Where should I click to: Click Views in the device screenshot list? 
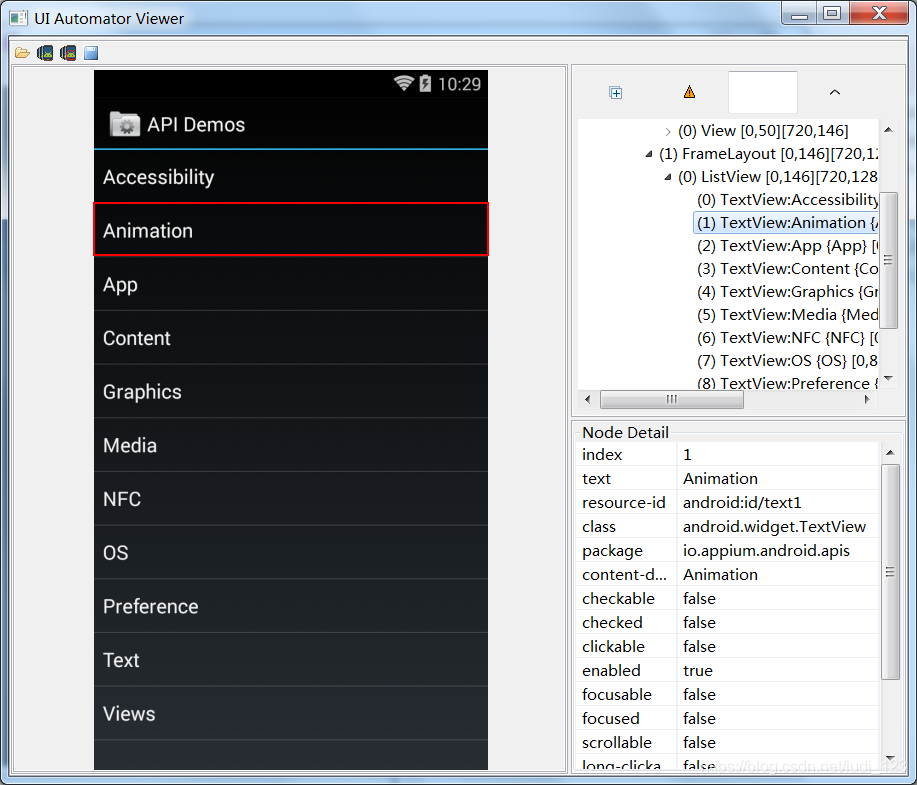point(291,714)
